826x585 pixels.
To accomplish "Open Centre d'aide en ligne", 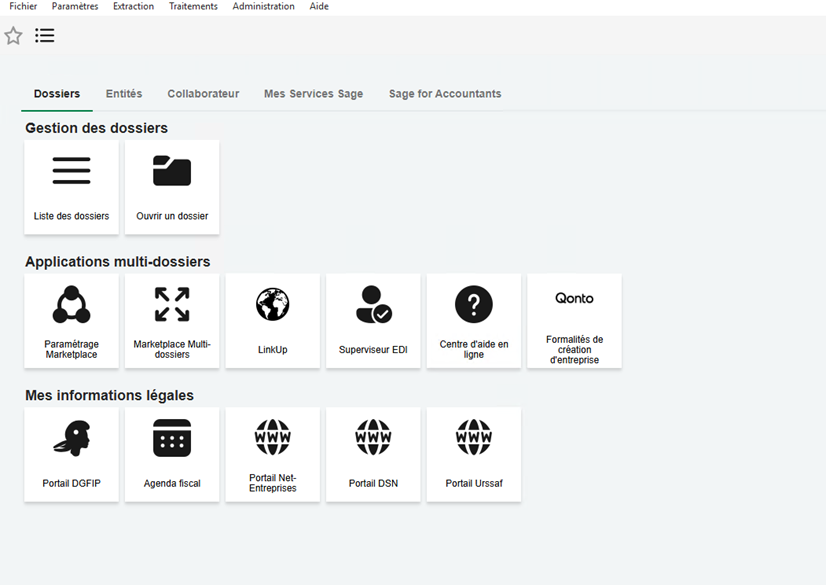I will 474,321.
